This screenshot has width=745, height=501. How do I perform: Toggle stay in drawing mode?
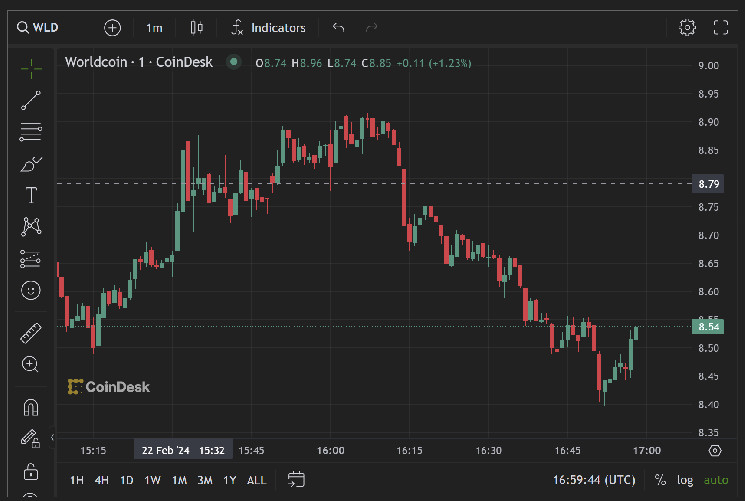pos(30,438)
